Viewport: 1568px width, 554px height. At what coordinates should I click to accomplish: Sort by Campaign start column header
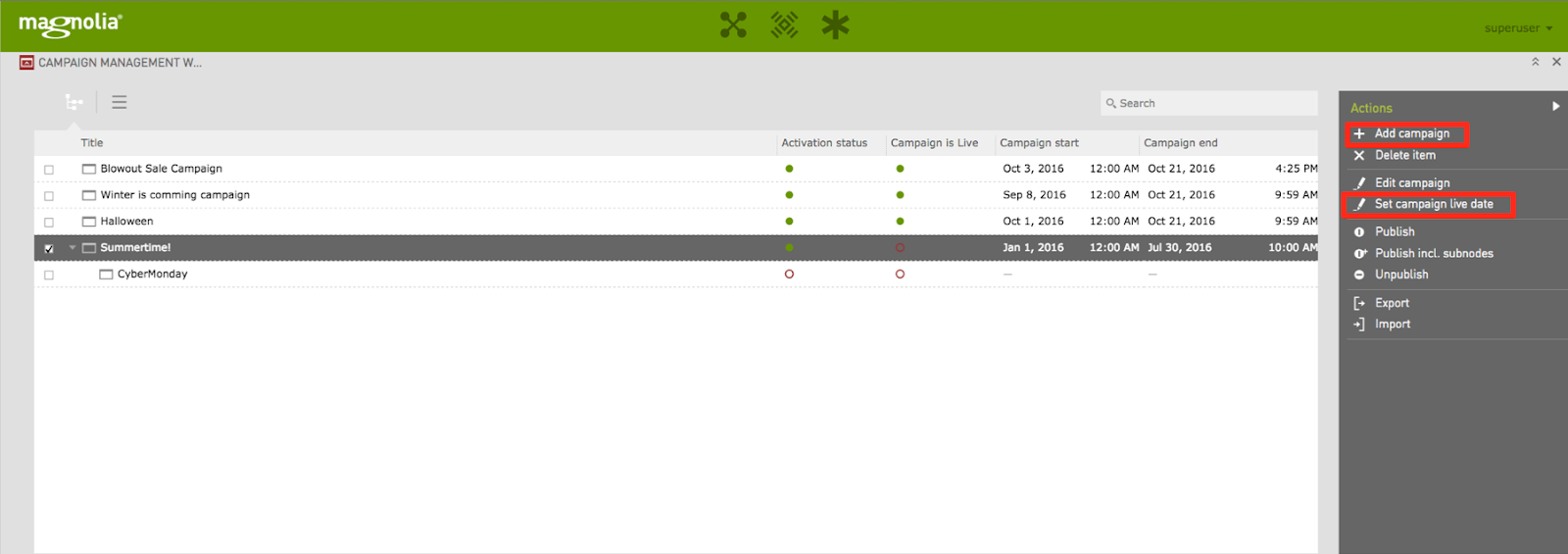[1039, 143]
